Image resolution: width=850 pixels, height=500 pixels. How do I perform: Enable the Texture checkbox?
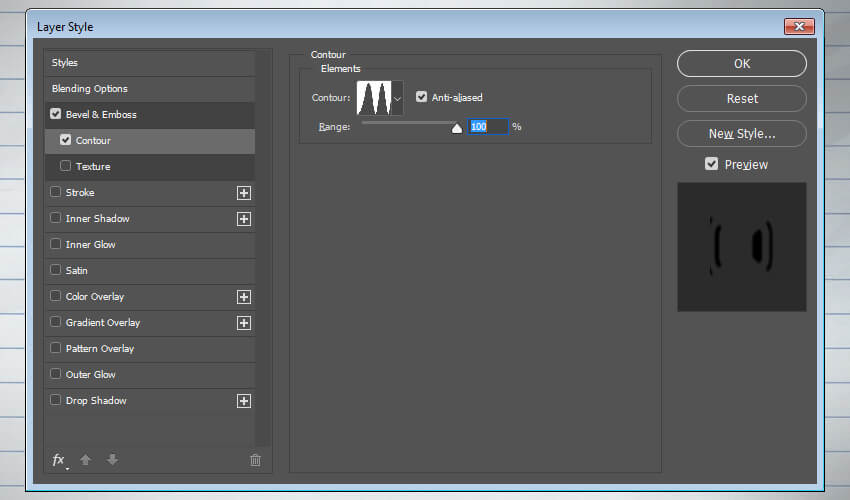point(66,166)
